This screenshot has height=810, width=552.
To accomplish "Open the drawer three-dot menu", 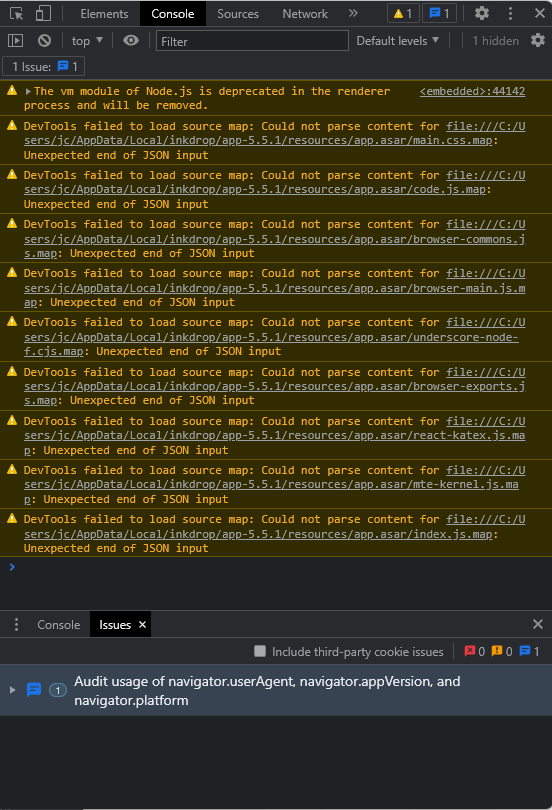I will pyautogui.click(x=17, y=625).
